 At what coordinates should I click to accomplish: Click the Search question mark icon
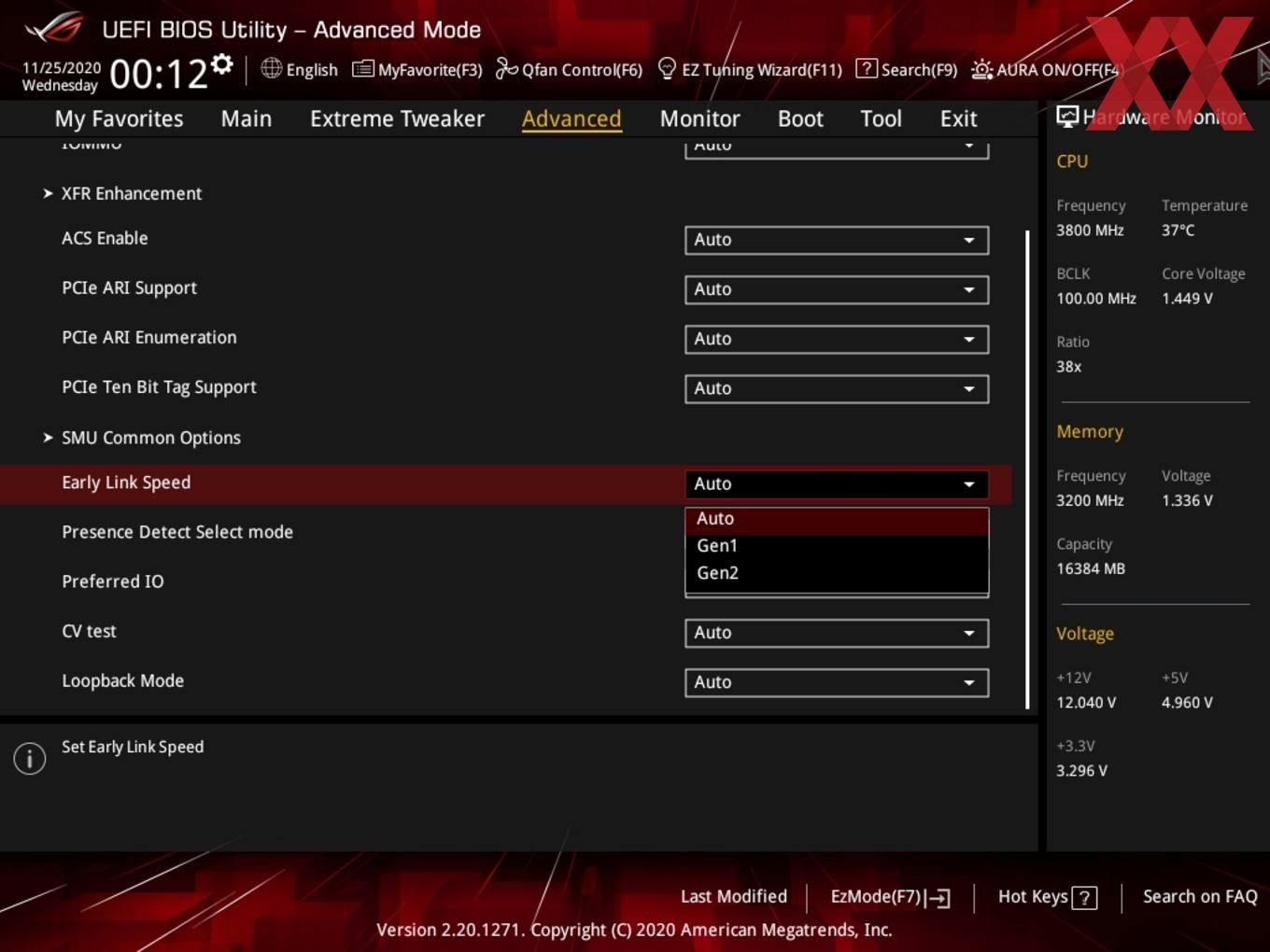(866, 68)
